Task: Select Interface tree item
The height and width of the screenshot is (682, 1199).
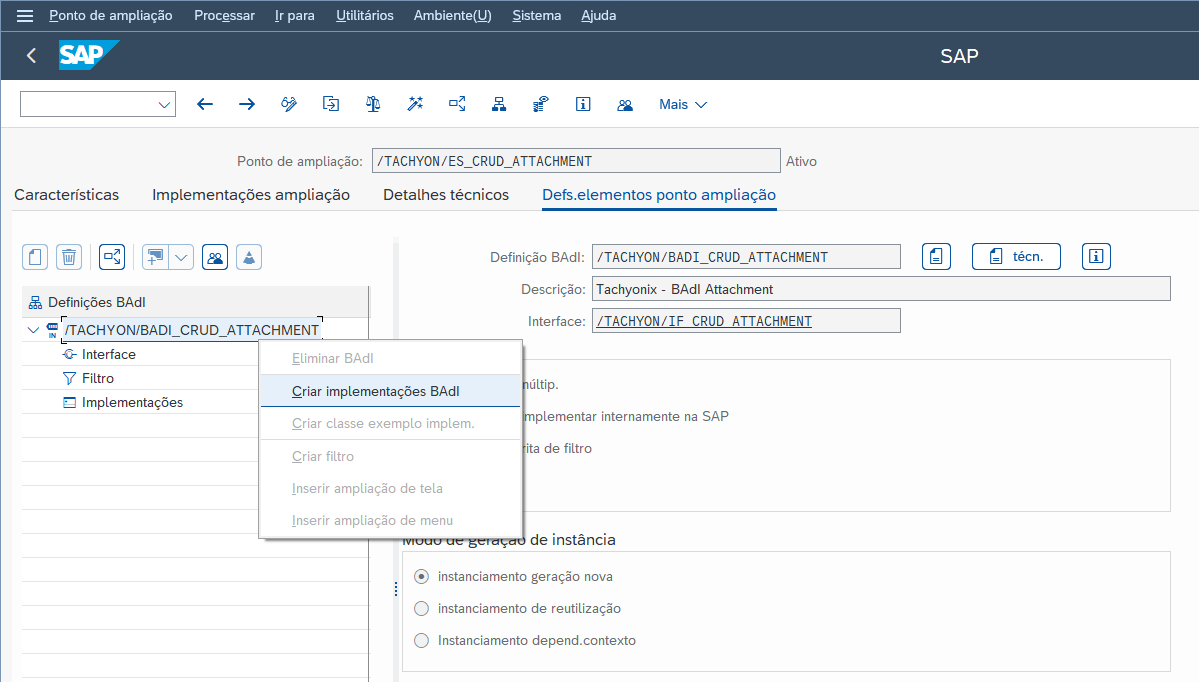Action: (109, 355)
